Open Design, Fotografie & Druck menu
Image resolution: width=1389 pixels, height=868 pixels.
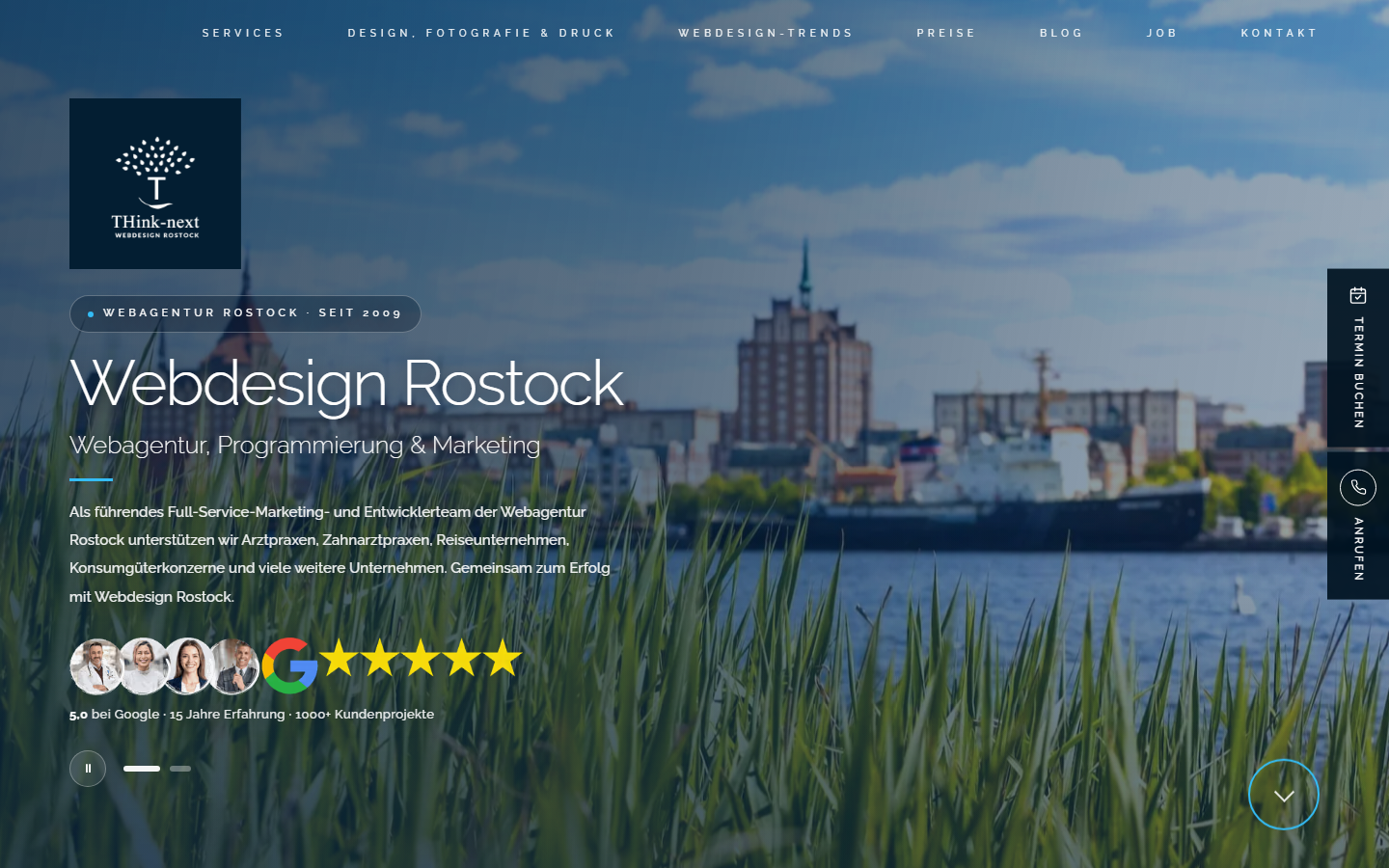481,33
